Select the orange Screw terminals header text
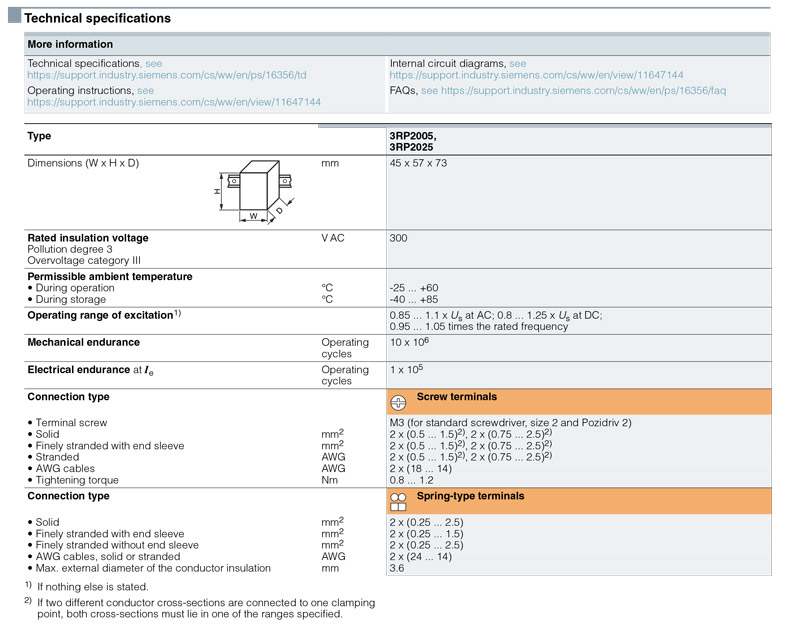This screenshot has width=790, height=641. 457,397
